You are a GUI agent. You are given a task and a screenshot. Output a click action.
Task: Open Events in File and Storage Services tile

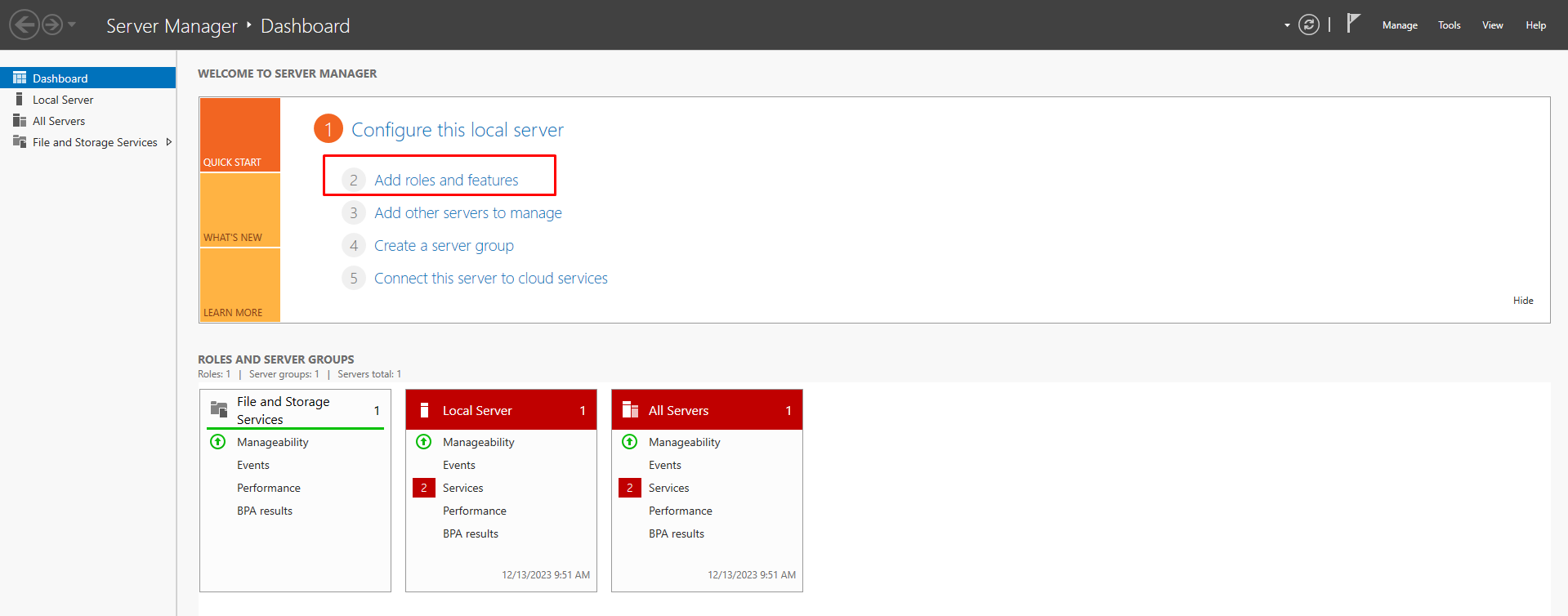tap(253, 465)
